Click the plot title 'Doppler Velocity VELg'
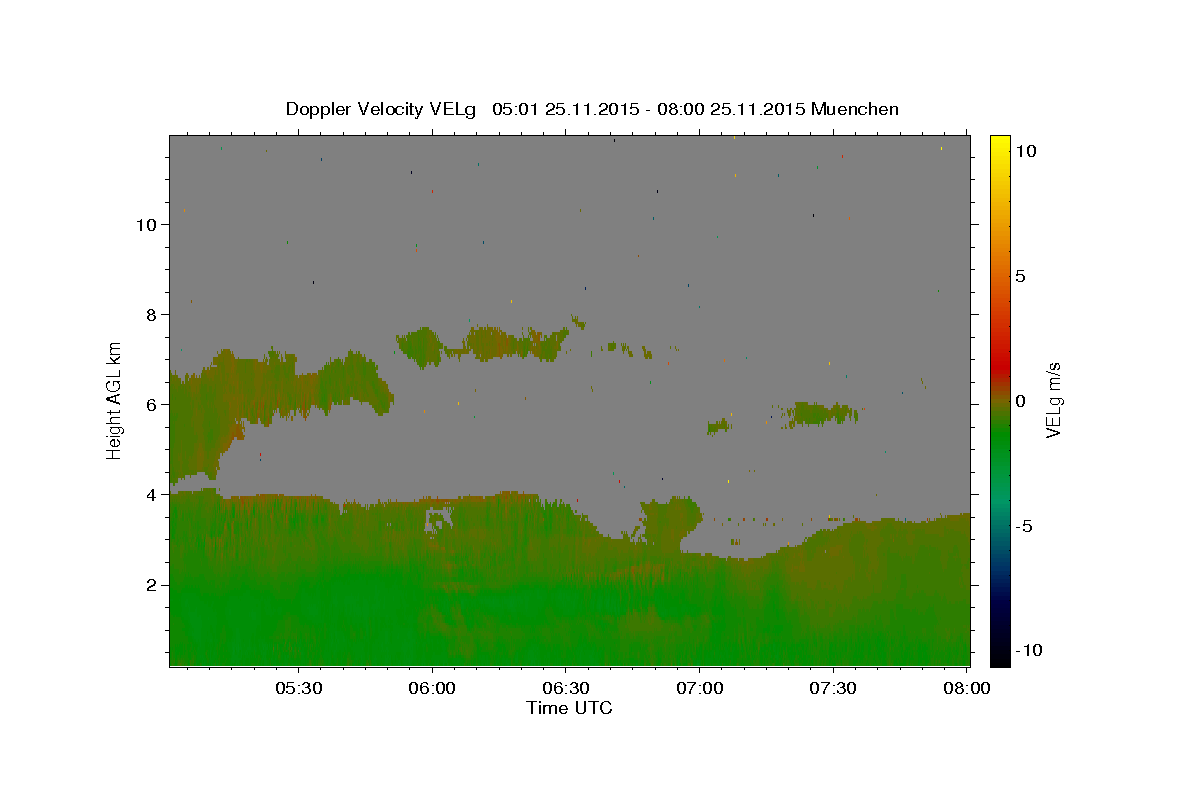Viewport: 1200px width, 800px height. pos(381,109)
